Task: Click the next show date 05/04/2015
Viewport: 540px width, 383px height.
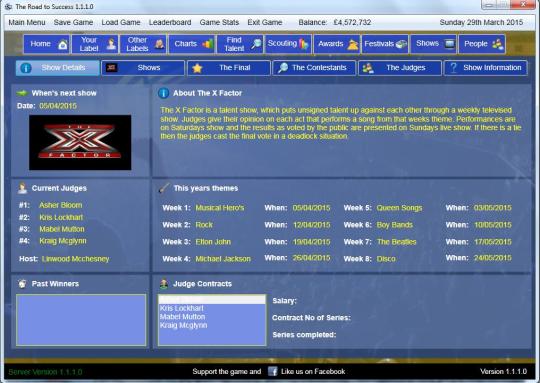Action: coord(58,106)
